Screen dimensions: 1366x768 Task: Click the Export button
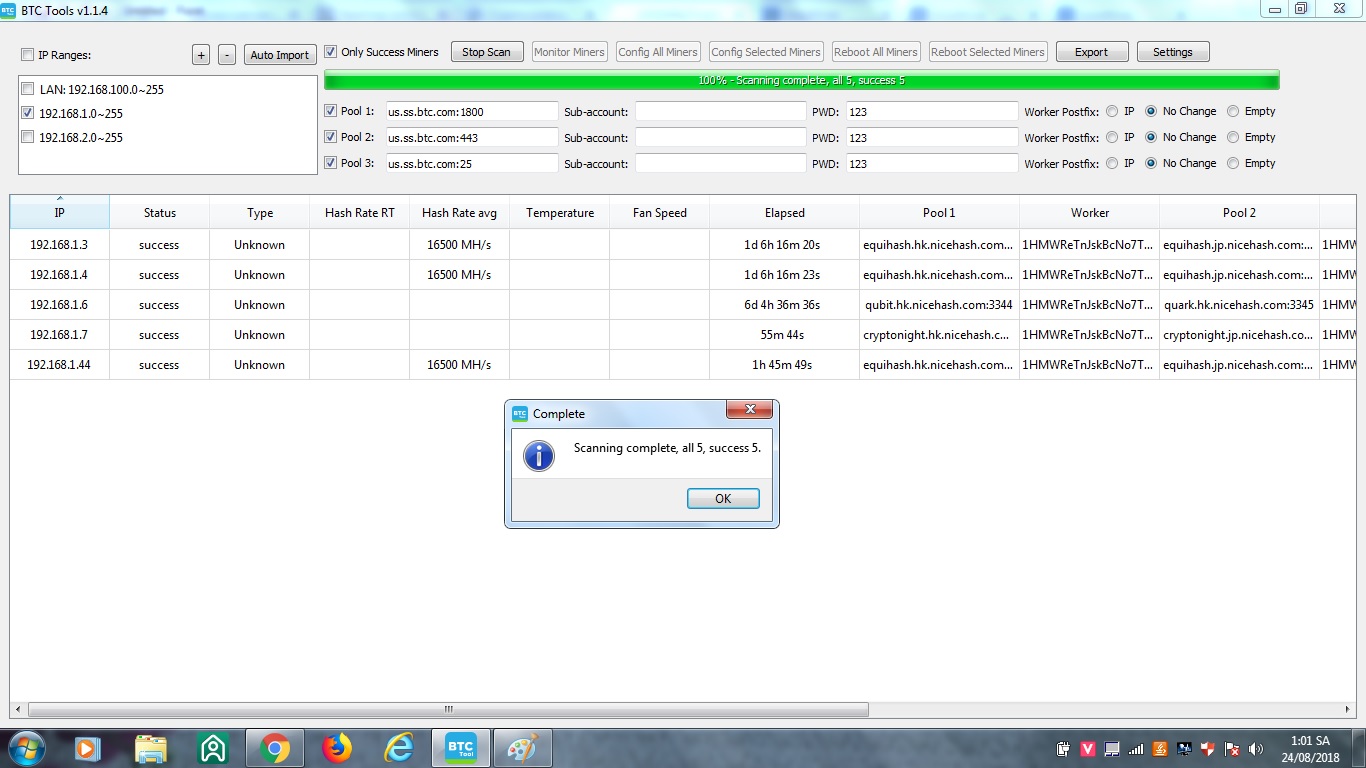(1091, 52)
